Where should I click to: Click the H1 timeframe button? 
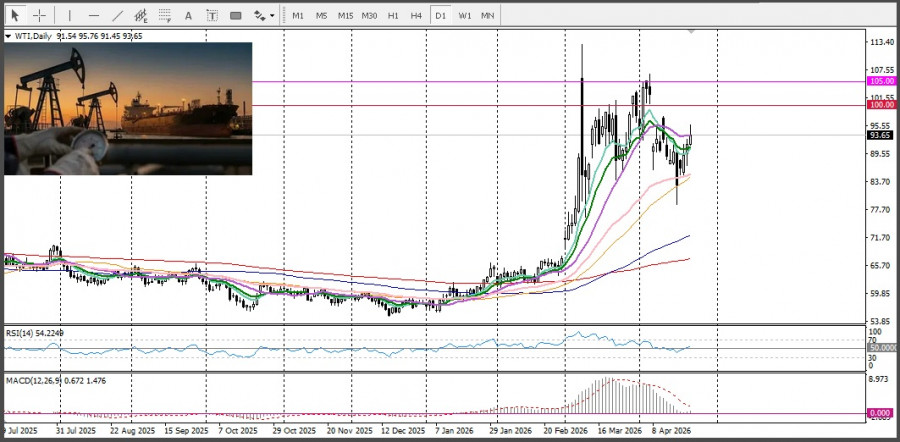[x=393, y=15]
